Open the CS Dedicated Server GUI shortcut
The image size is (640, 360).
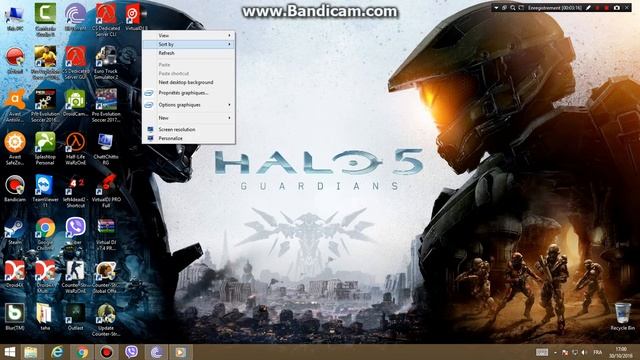[x=76, y=62]
